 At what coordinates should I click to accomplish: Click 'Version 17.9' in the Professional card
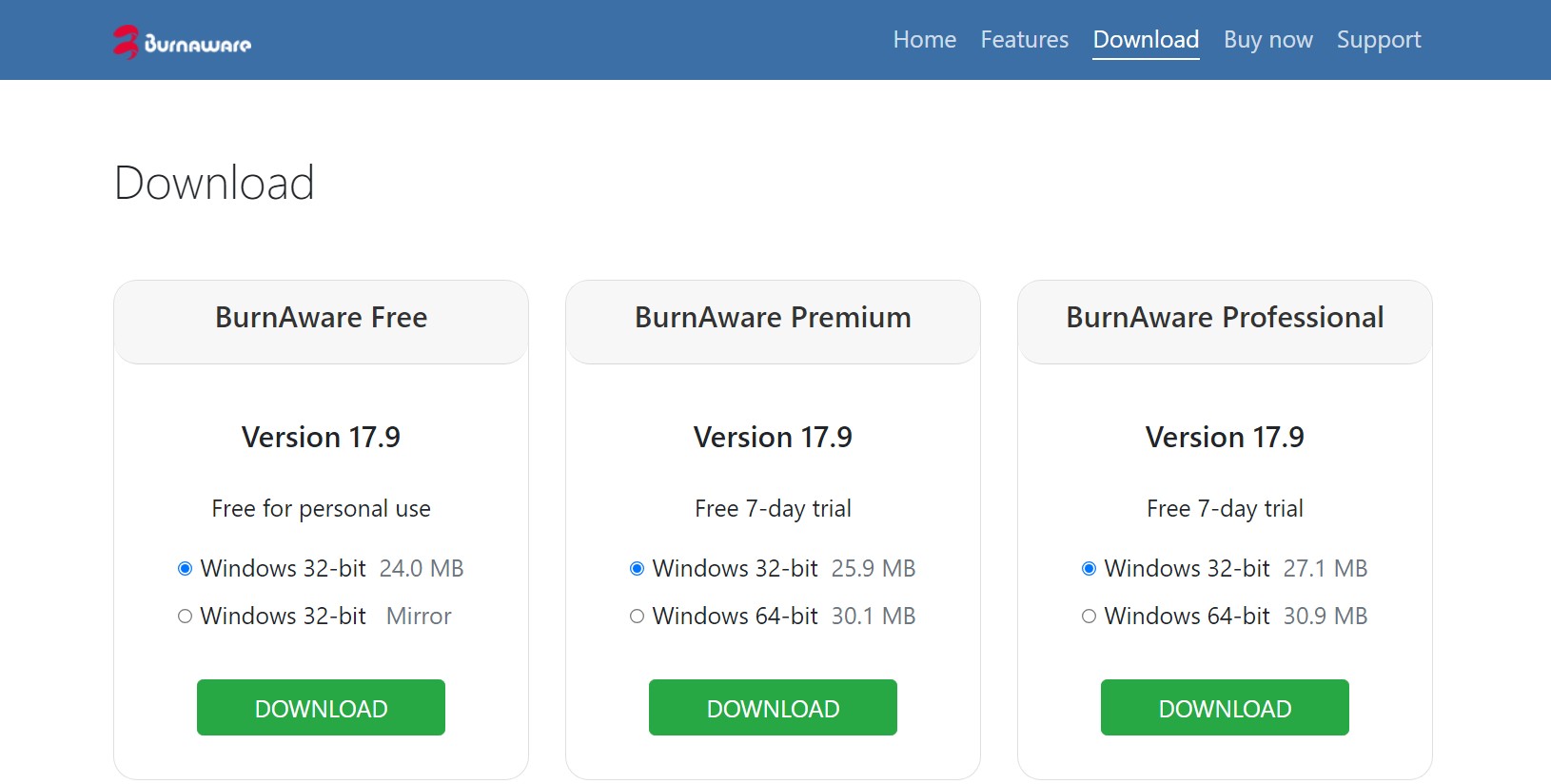pyautogui.click(x=1225, y=438)
